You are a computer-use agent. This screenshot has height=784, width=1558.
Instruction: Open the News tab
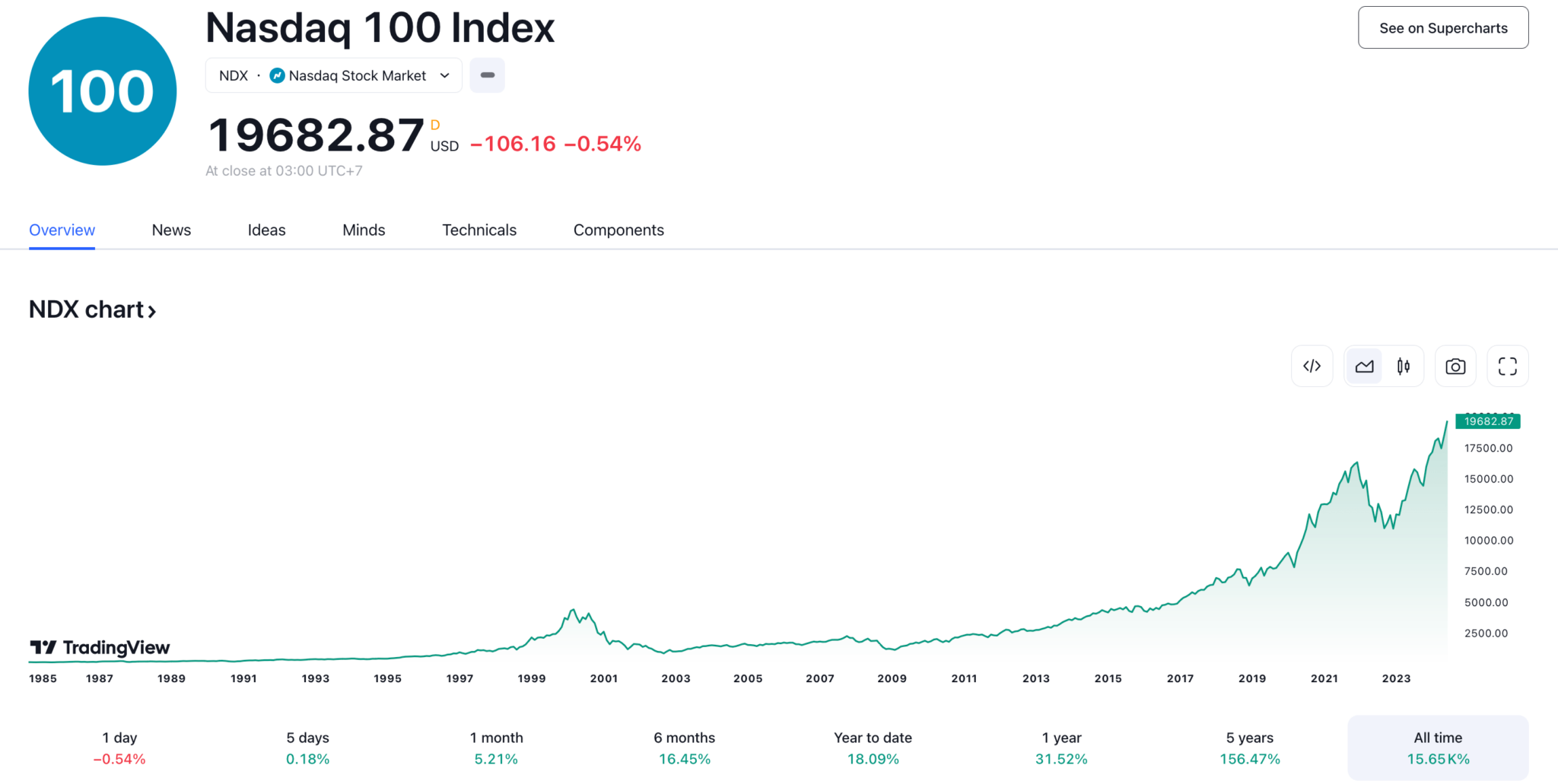click(170, 230)
